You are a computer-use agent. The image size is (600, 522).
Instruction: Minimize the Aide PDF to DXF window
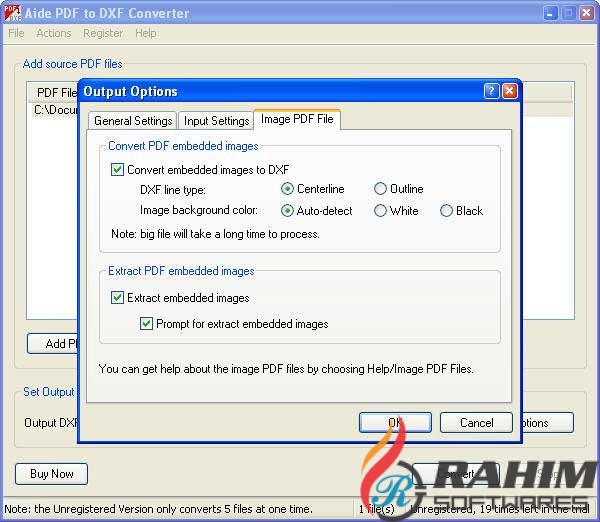point(550,14)
